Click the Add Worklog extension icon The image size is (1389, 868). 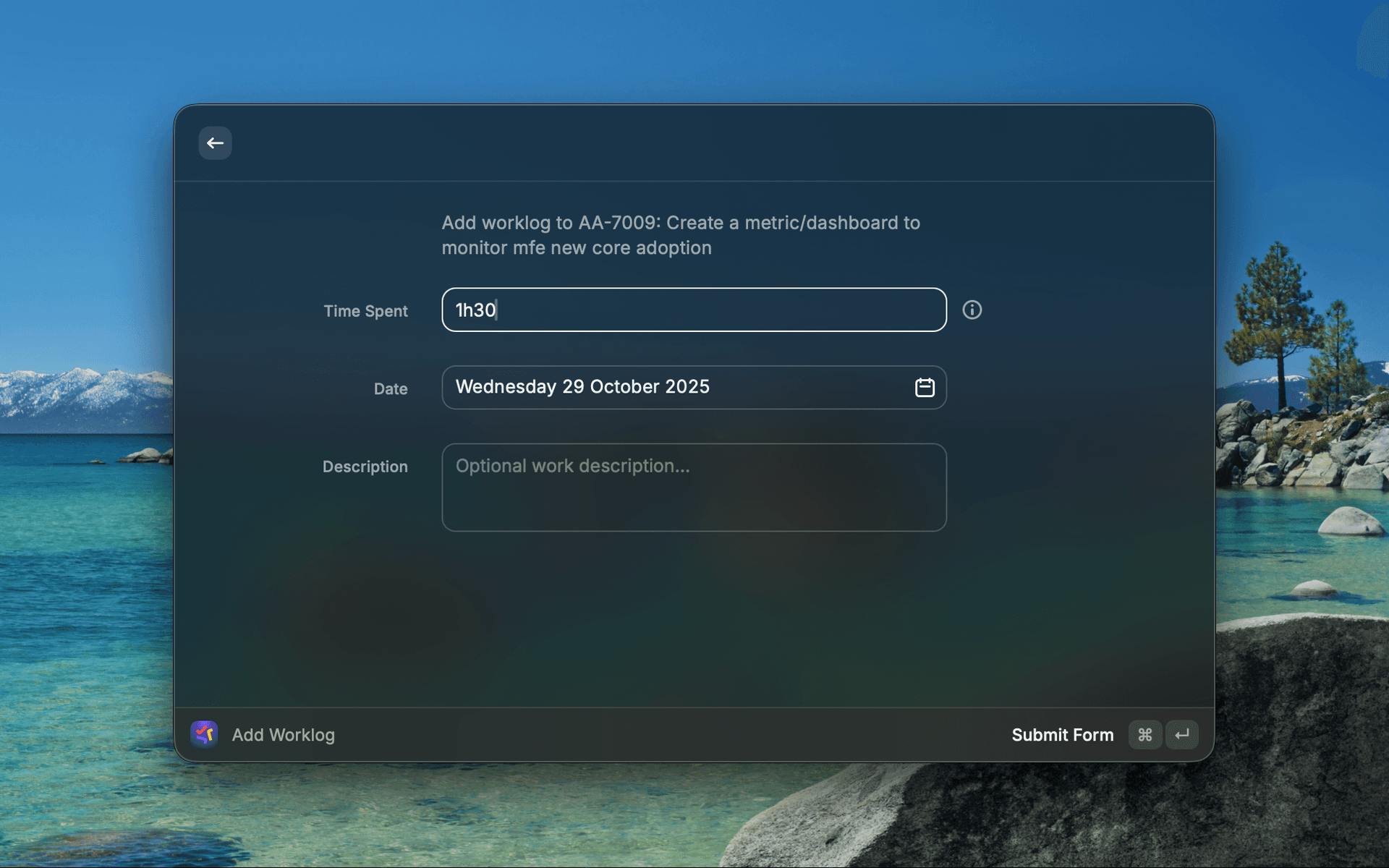(204, 734)
